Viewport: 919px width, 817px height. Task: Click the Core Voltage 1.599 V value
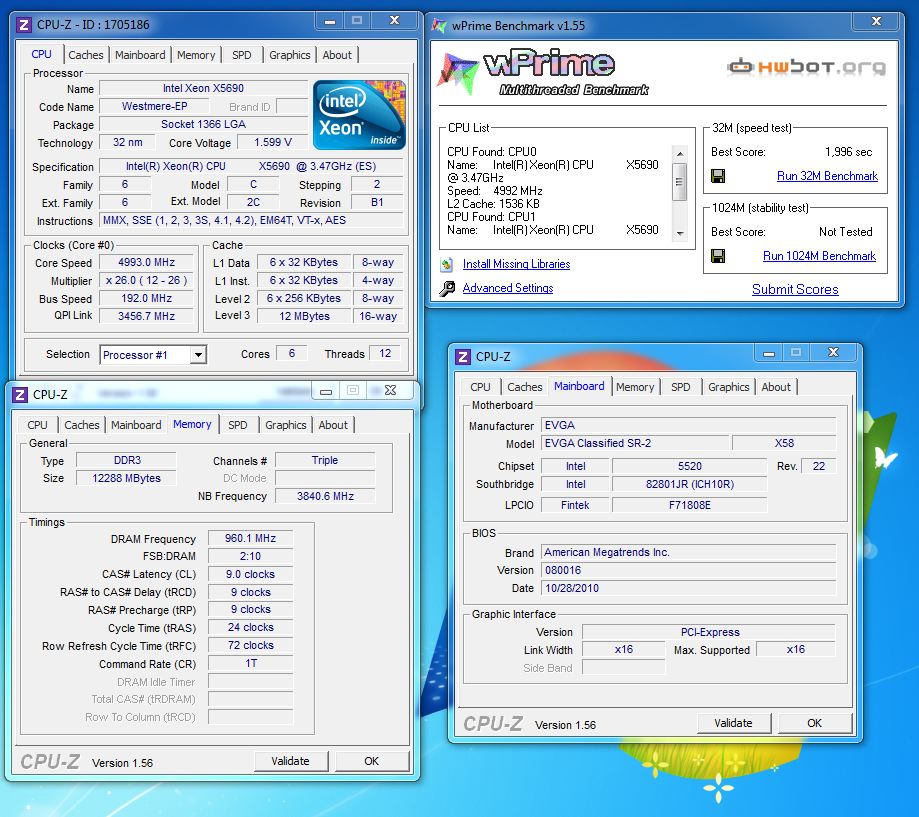[x=273, y=142]
